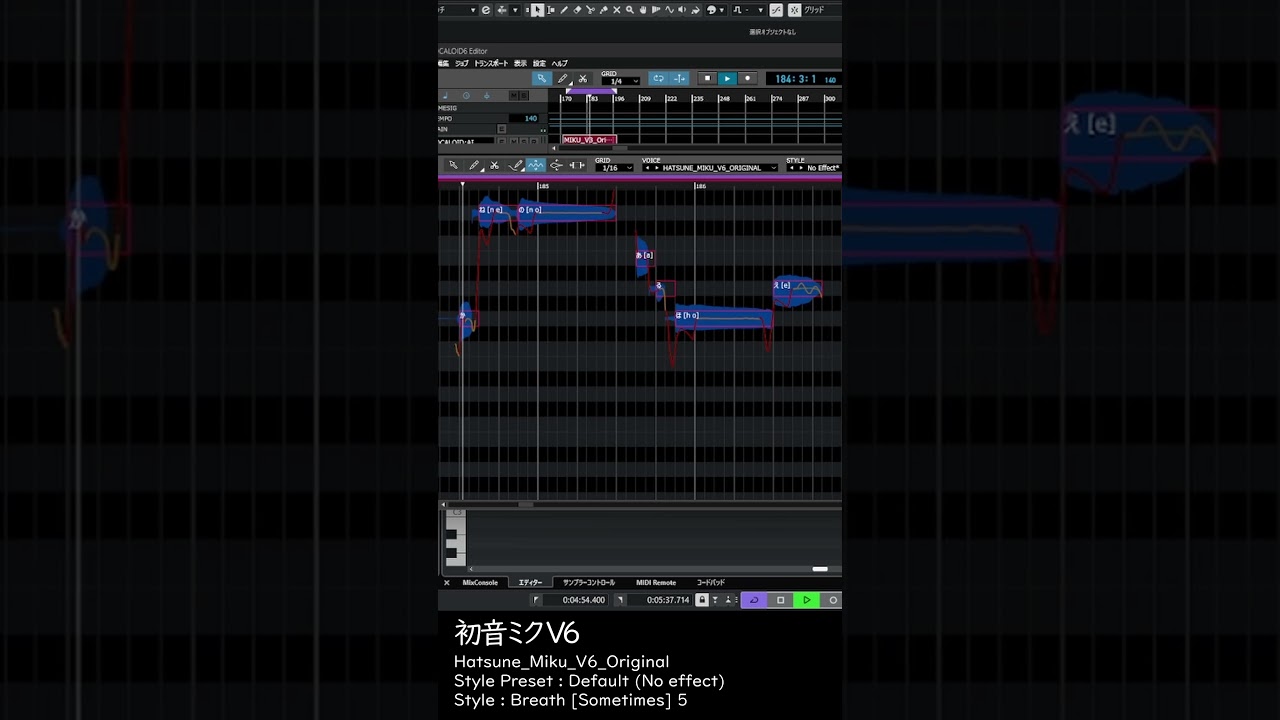Toggle the track header M mute button
The image size is (1280, 720).
click(513, 95)
